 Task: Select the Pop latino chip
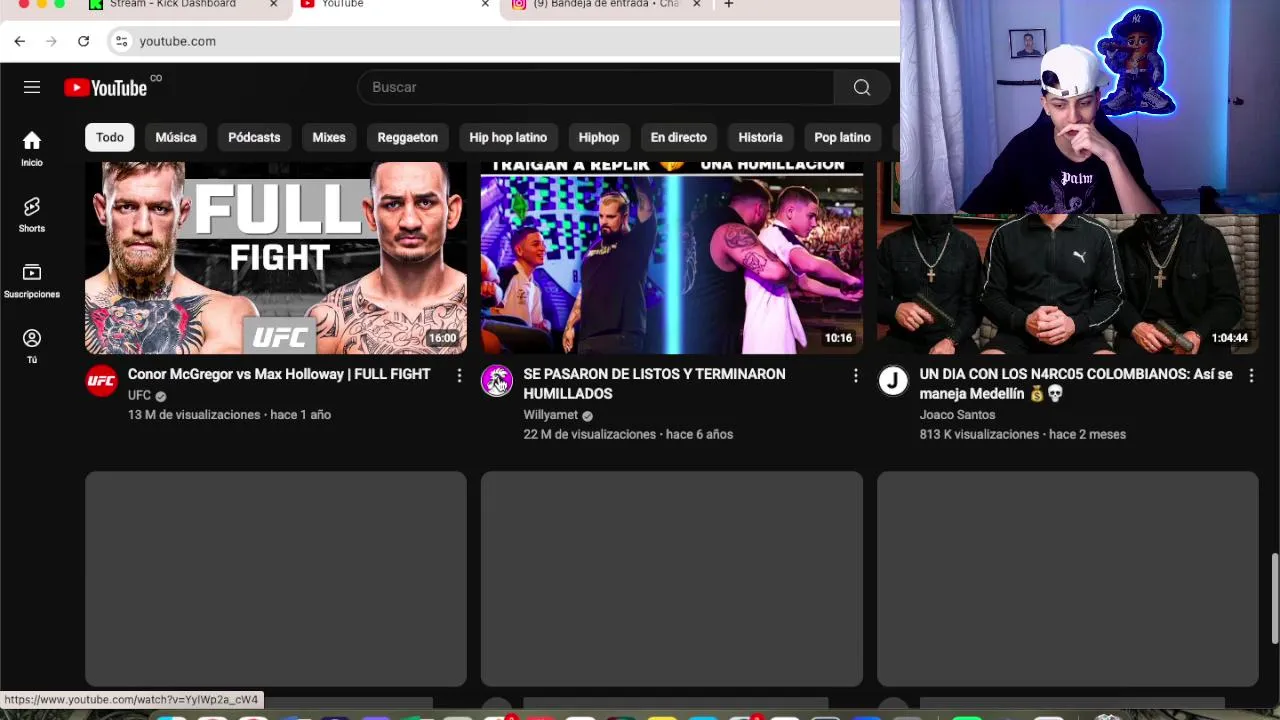(x=842, y=137)
